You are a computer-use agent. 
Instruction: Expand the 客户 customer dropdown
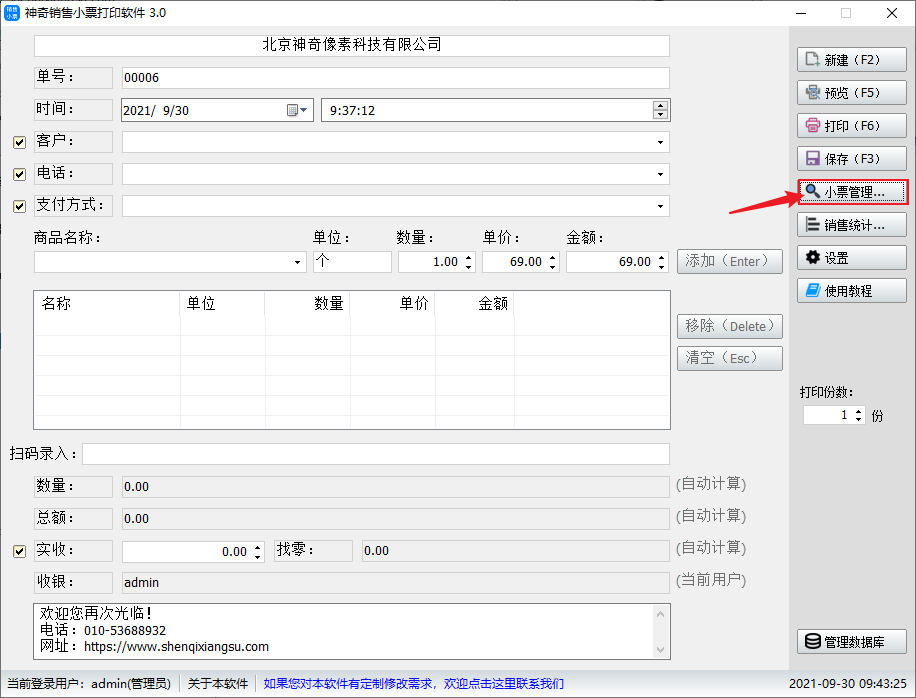click(x=660, y=143)
